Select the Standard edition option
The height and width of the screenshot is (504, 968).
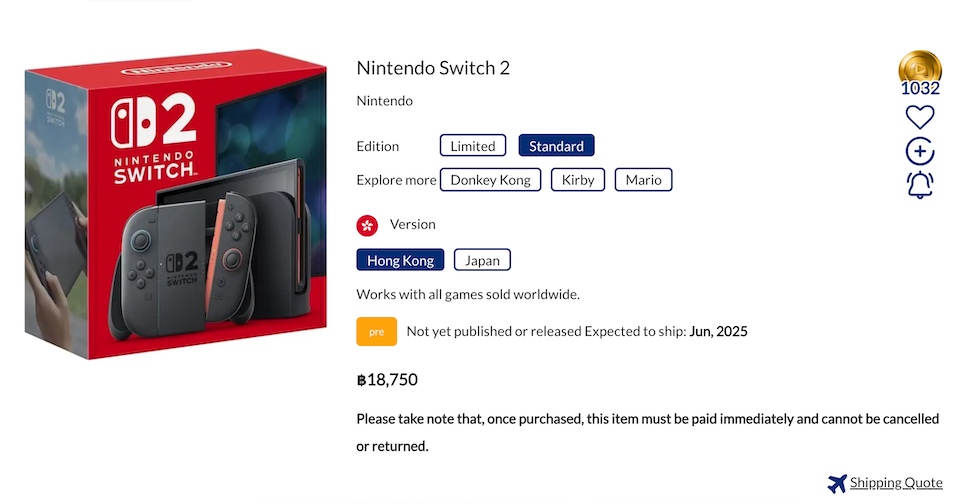[556, 146]
